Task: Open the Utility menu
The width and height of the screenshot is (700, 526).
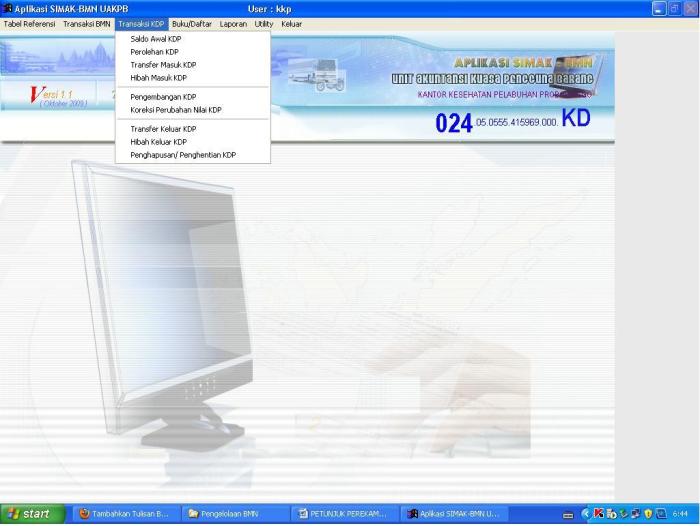Action: (x=264, y=24)
